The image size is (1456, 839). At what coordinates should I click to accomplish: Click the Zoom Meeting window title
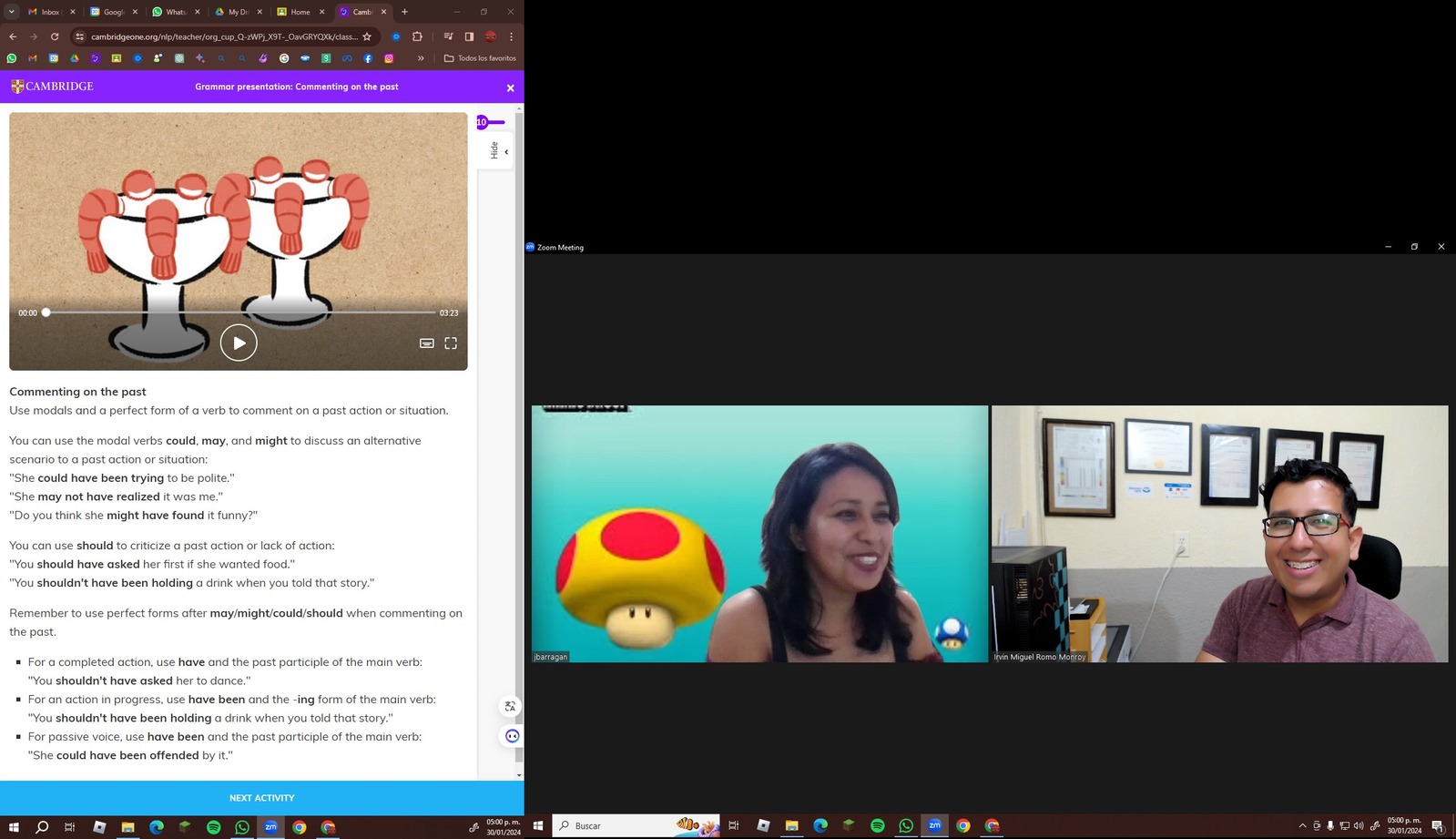[x=560, y=247]
